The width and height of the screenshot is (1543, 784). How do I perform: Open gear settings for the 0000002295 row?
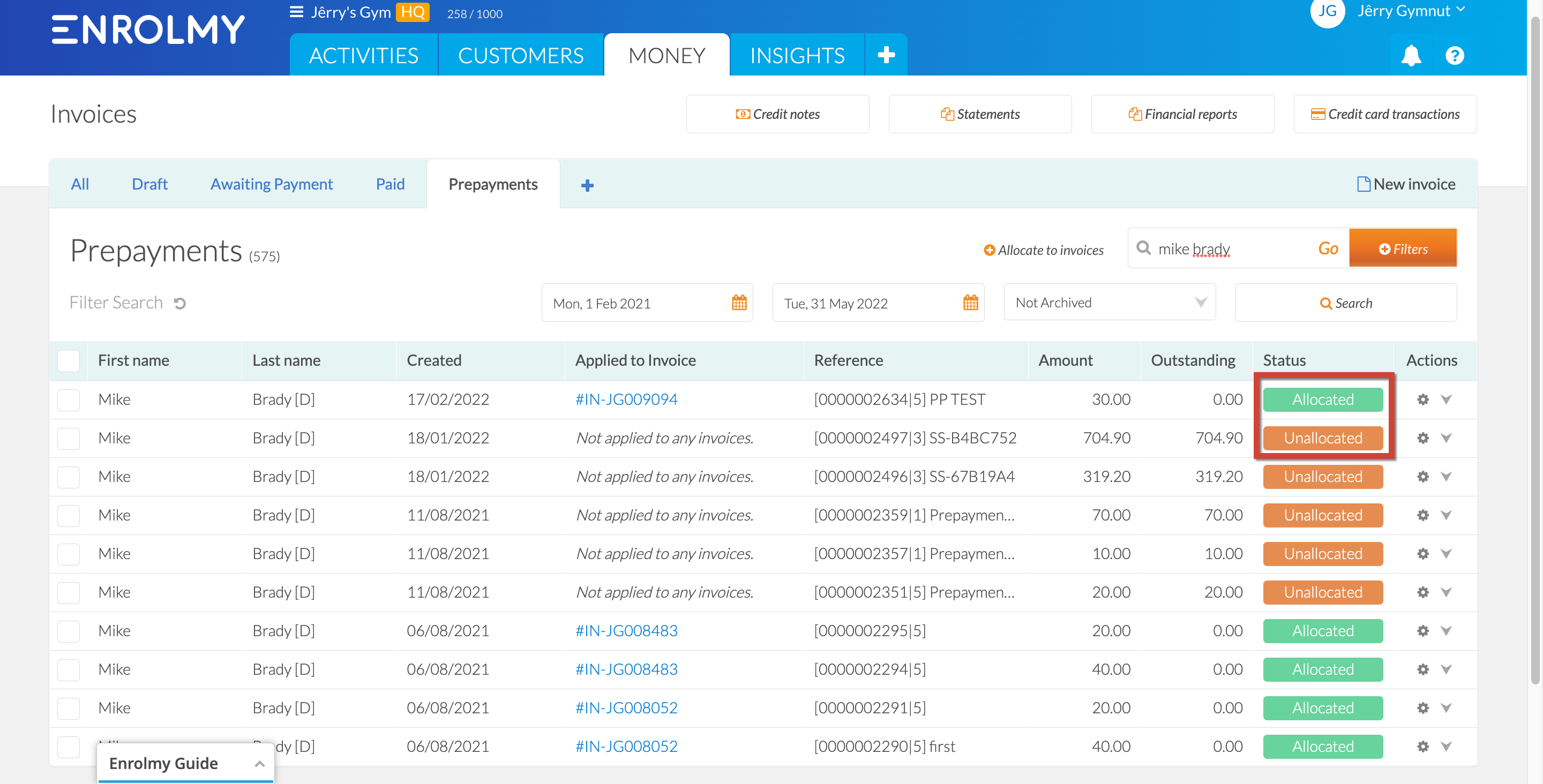[1422, 631]
